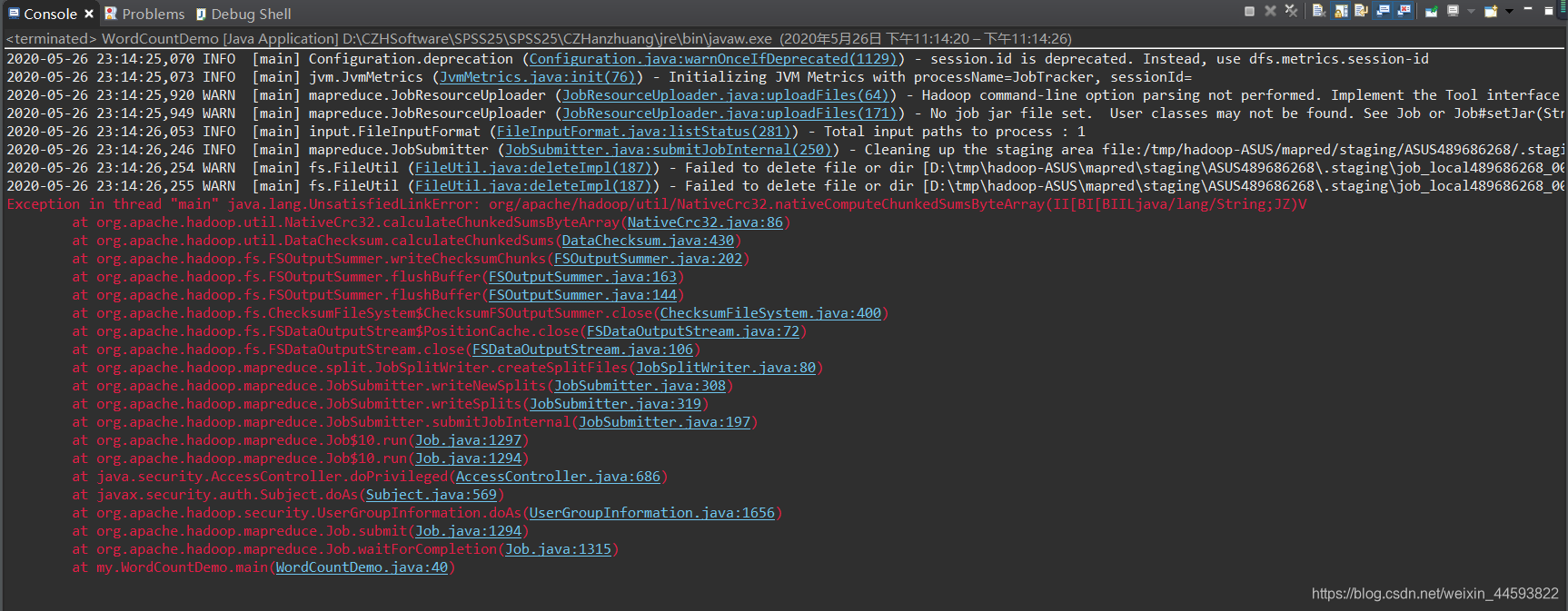Open NativeCrc32.java:86 stack trace link
Image resolution: width=1568 pixels, height=611 pixels.
[705, 222]
